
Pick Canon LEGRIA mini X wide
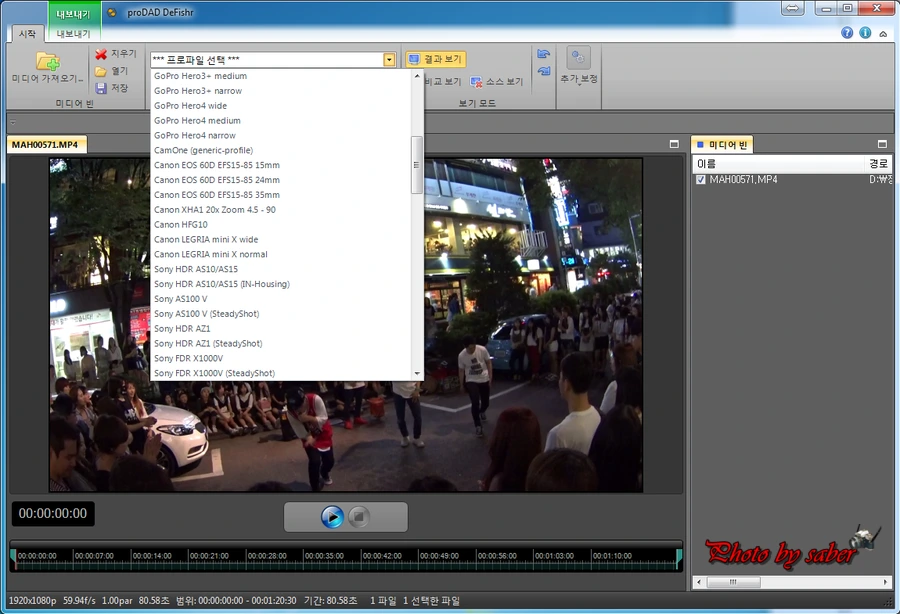point(206,240)
